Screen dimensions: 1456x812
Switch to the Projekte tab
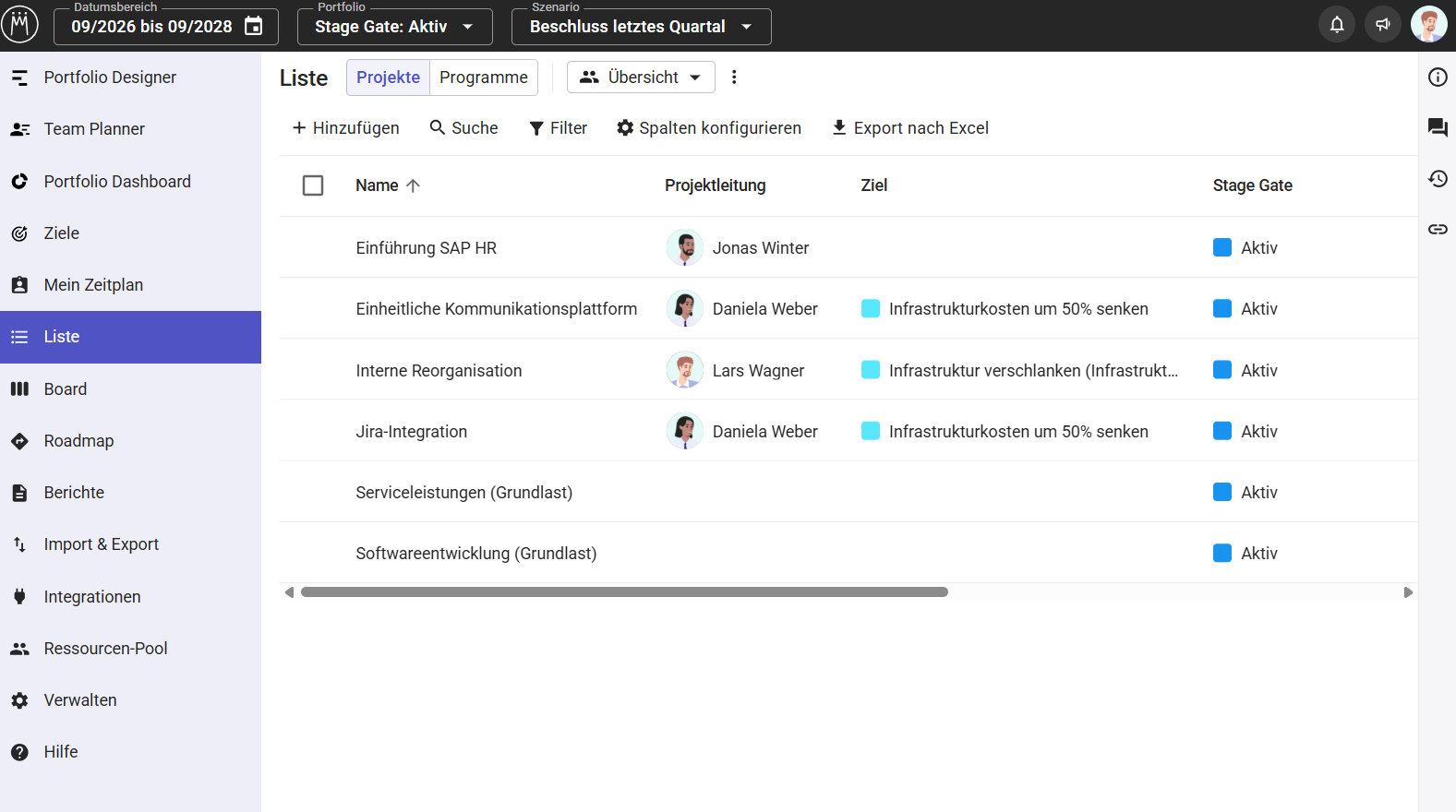pyautogui.click(x=388, y=78)
